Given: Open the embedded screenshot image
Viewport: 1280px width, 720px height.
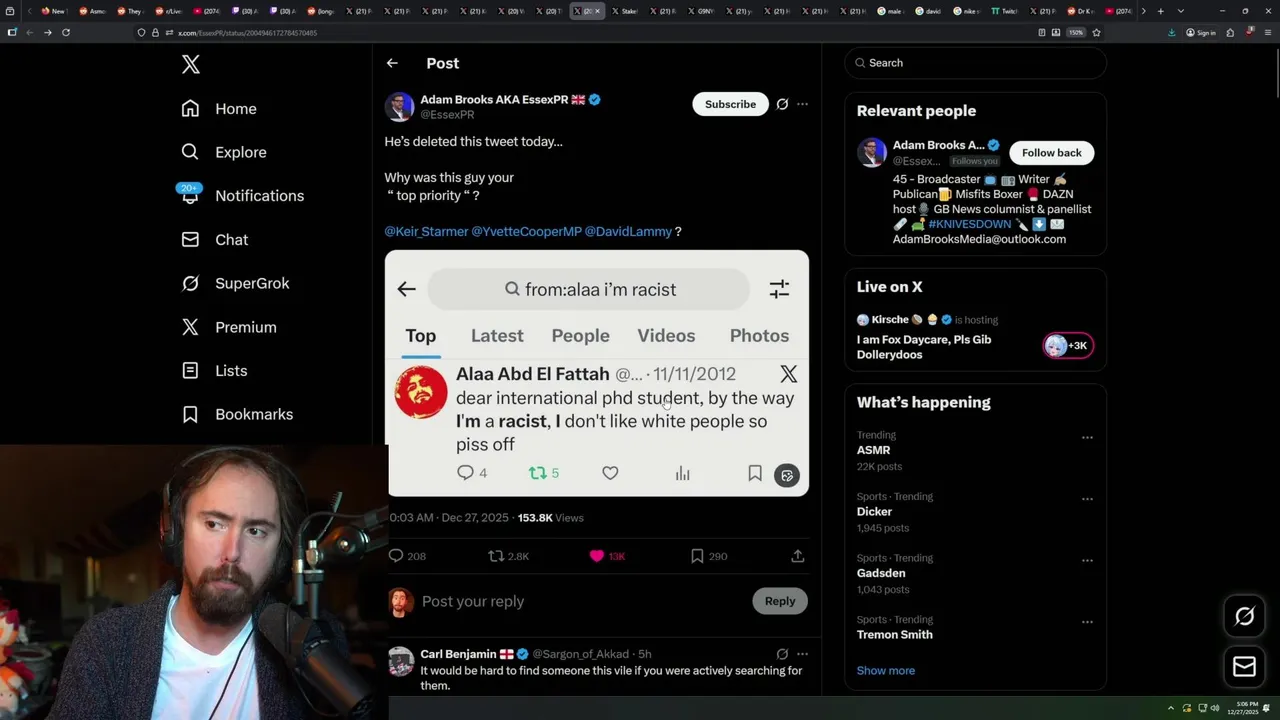Looking at the screenshot, I should pos(598,373).
